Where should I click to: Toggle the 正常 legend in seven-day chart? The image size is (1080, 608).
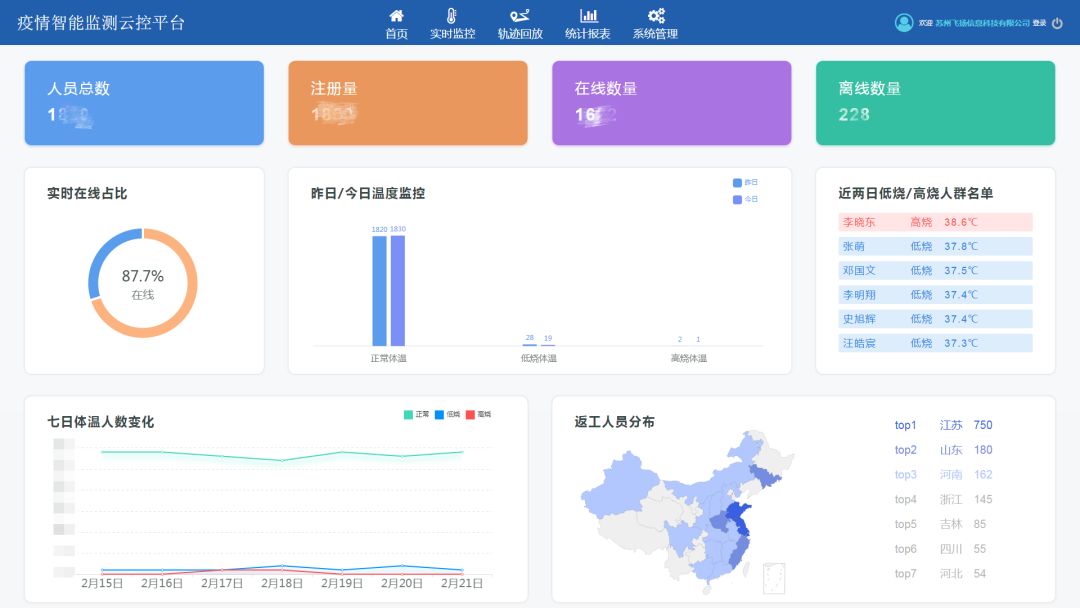pyautogui.click(x=416, y=414)
